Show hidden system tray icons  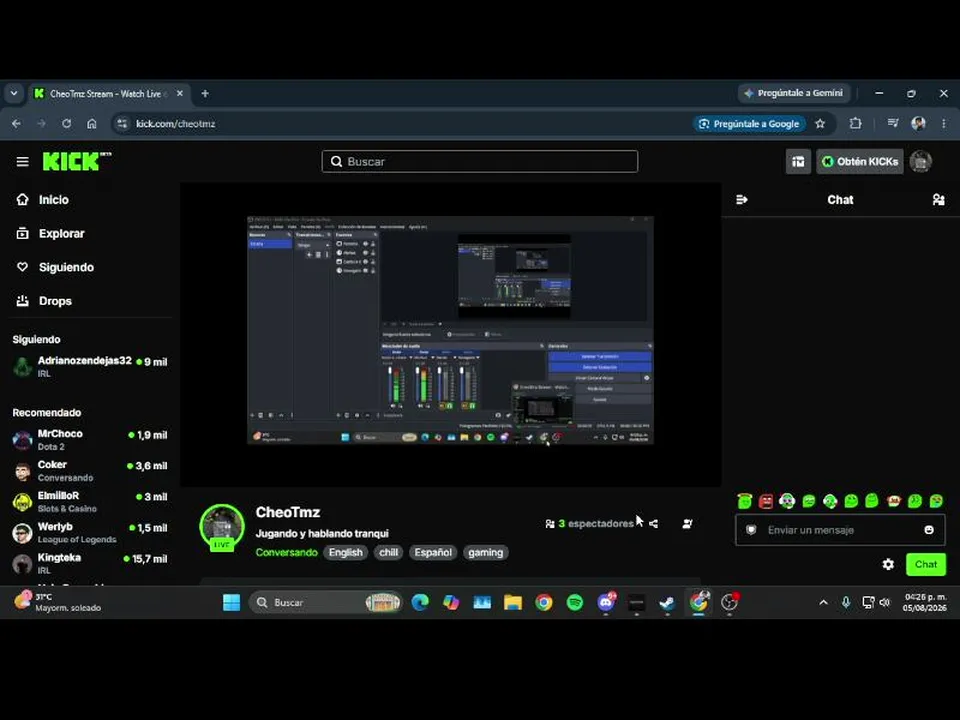point(823,602)
